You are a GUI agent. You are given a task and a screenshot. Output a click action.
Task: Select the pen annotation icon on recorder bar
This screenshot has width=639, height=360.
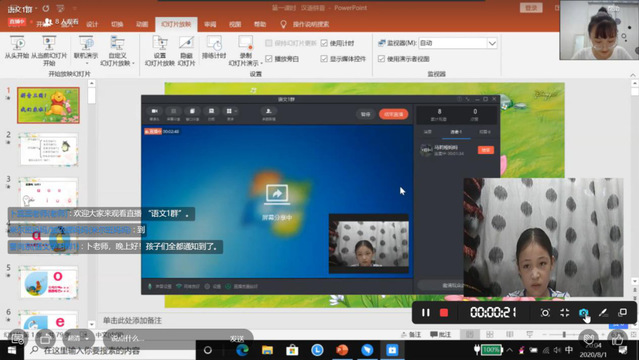(603, 313)
